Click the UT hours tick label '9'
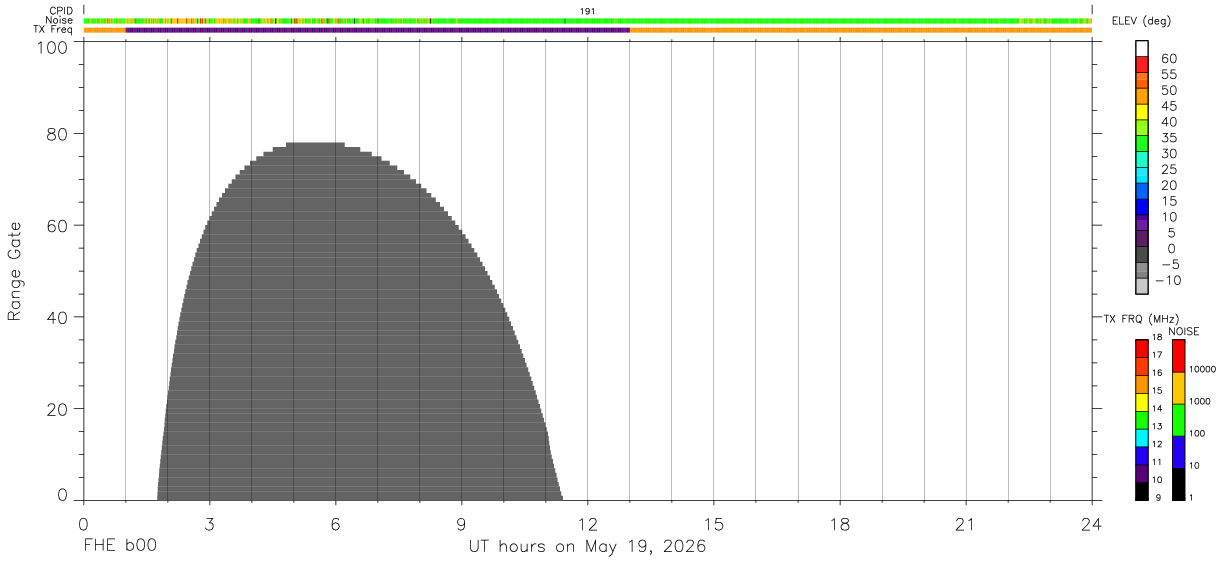This screenshot has height=567, width=1228. [x=461, y=524]
